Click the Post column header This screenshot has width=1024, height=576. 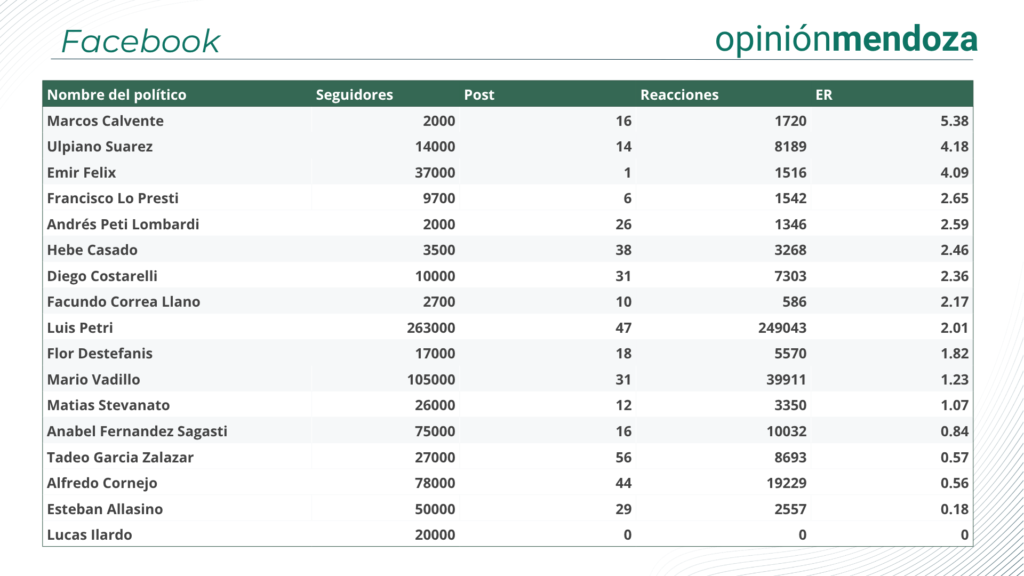(x=479, y=95)
